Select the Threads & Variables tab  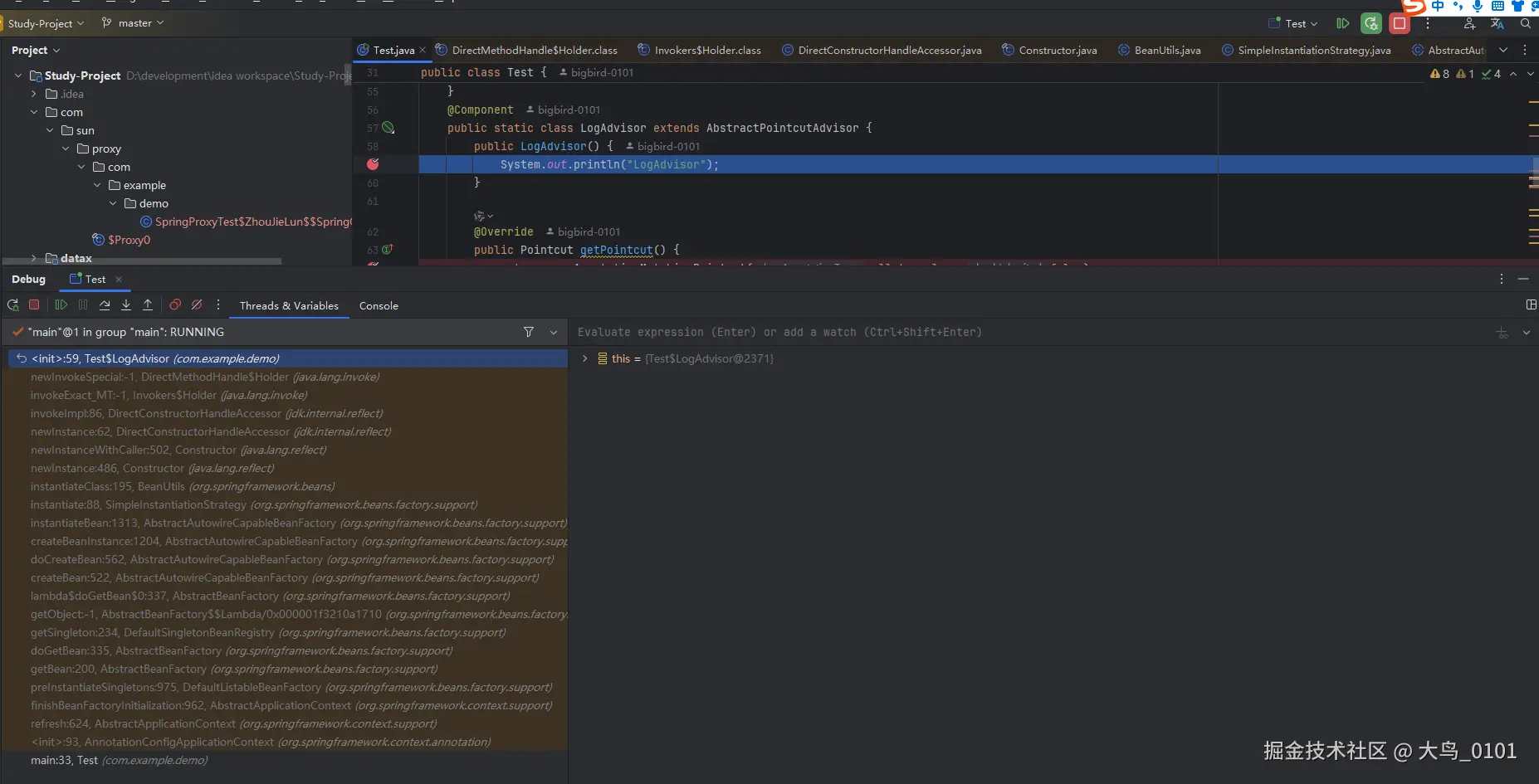coord(289,305)
